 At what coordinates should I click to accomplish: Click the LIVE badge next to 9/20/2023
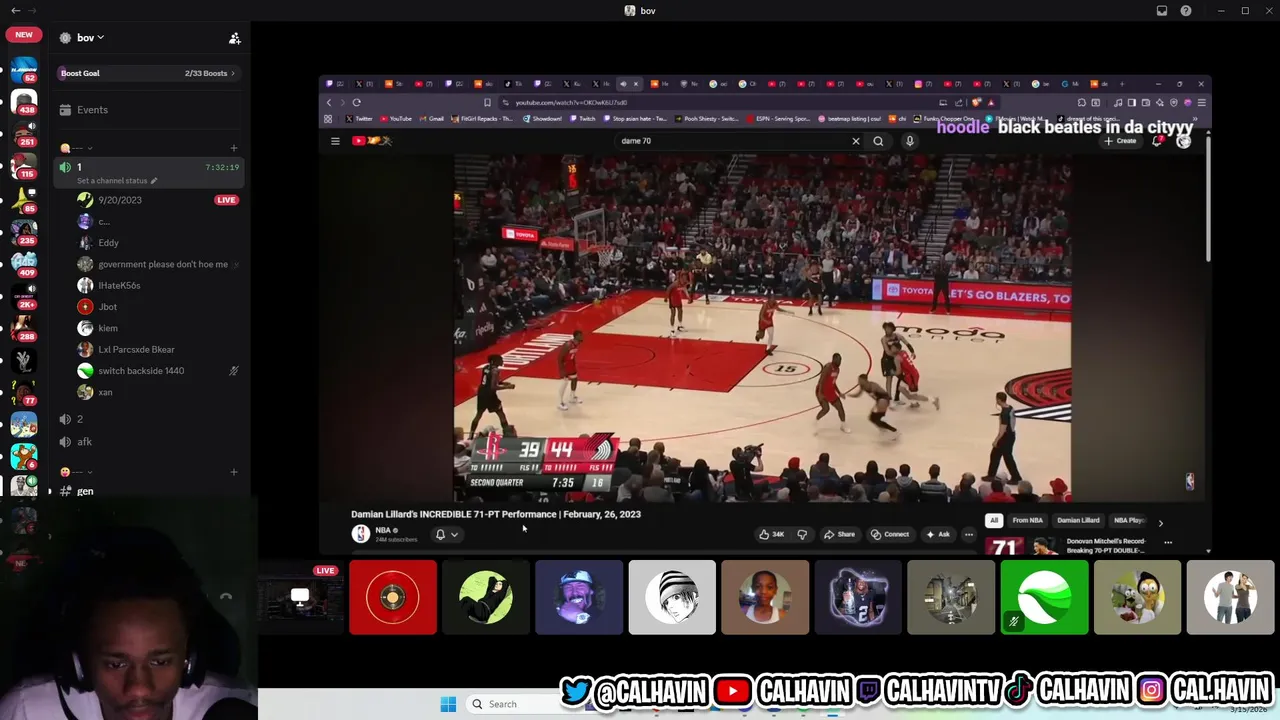pyautogui.click(x=226, y=200)
